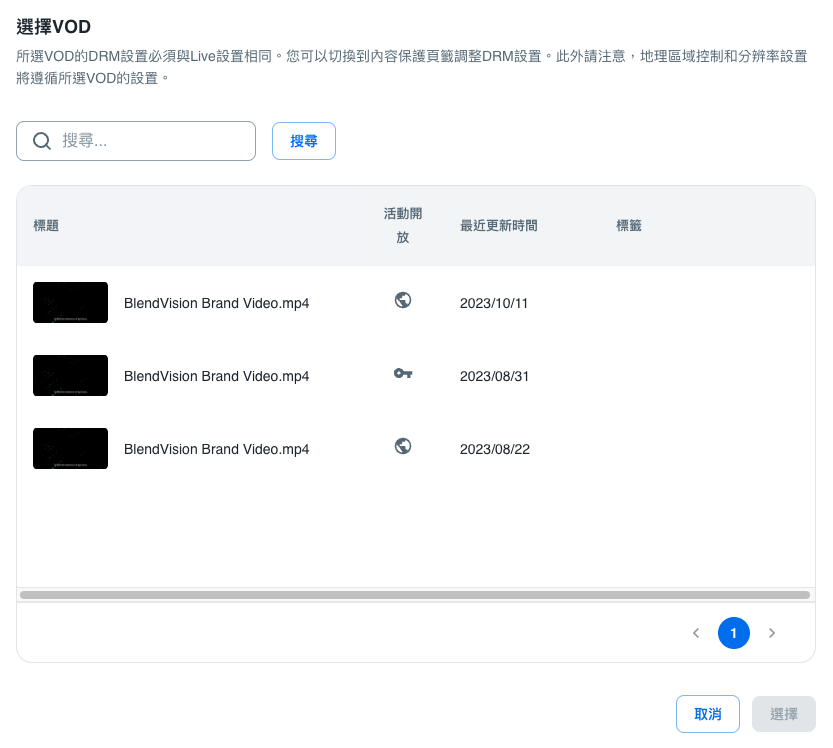Click the 選擇 confirm button
Image resolution: width=833 pixels, height=748 pixels.
click(784, 714)
